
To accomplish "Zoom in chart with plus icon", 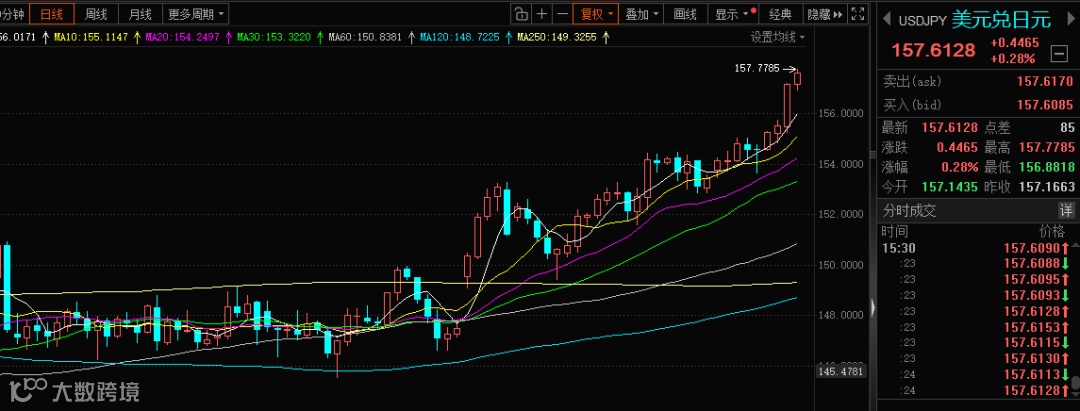I will pos(542,14).
